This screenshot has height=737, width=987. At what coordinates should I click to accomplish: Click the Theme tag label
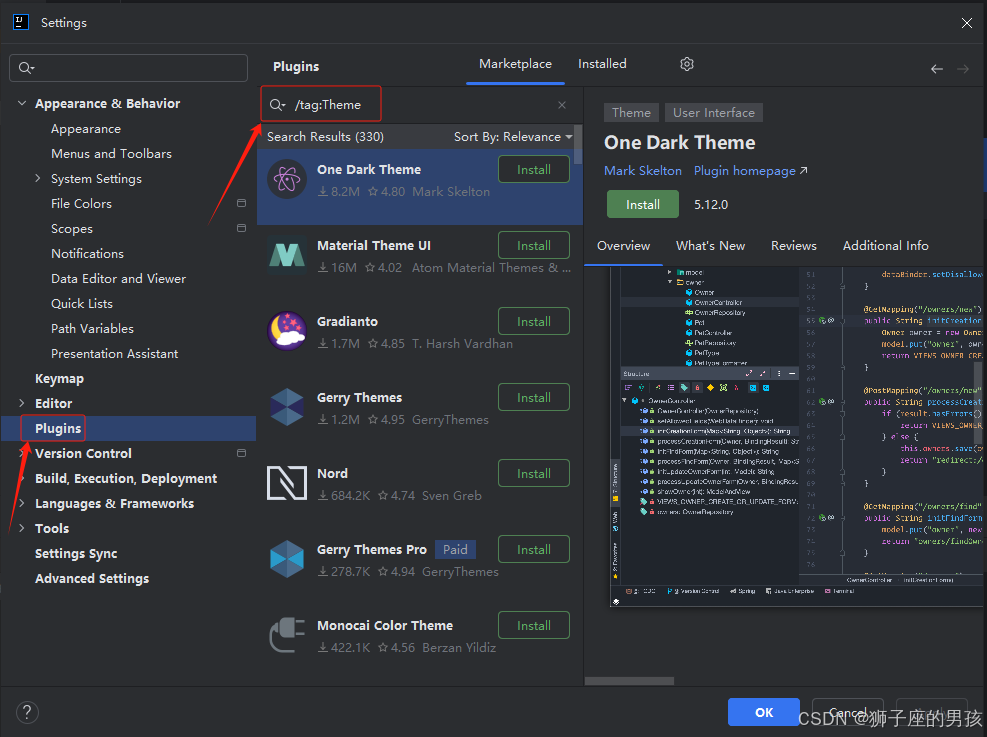(631, 113)
